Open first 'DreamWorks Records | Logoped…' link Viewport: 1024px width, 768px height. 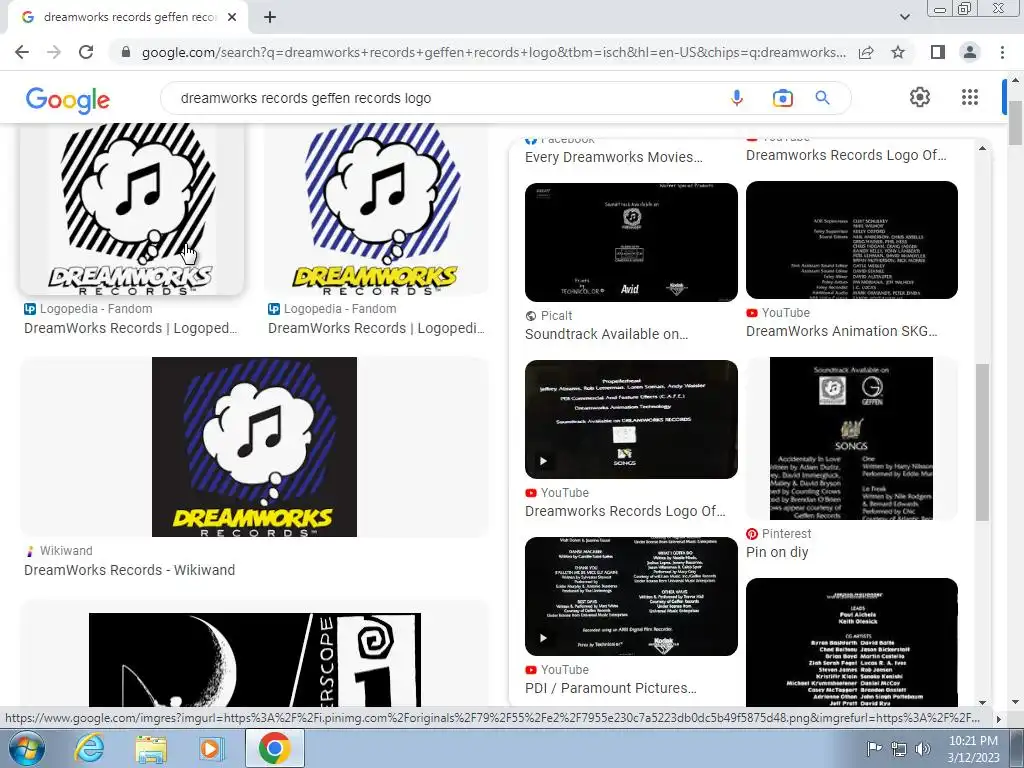[x=131, y=328]
